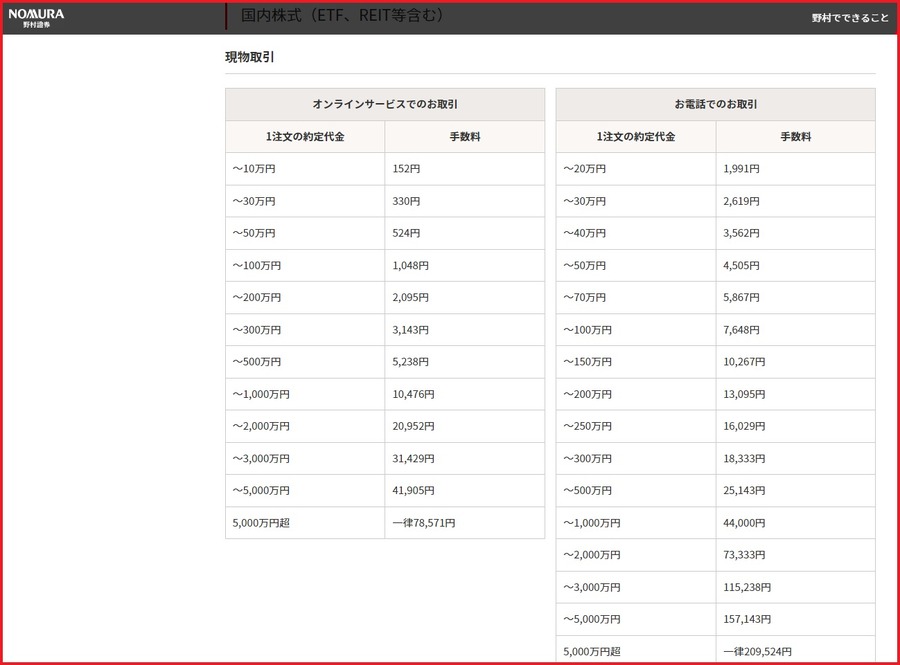Click the 3,143円 fee value

point(410,330)
